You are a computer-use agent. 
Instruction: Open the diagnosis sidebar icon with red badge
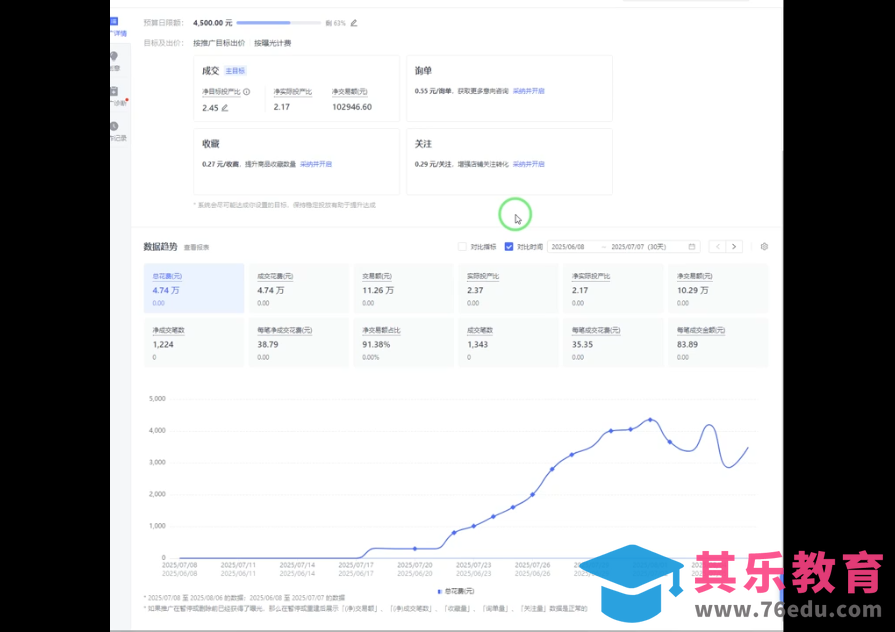pyautogui.click(x=114, y=90)
